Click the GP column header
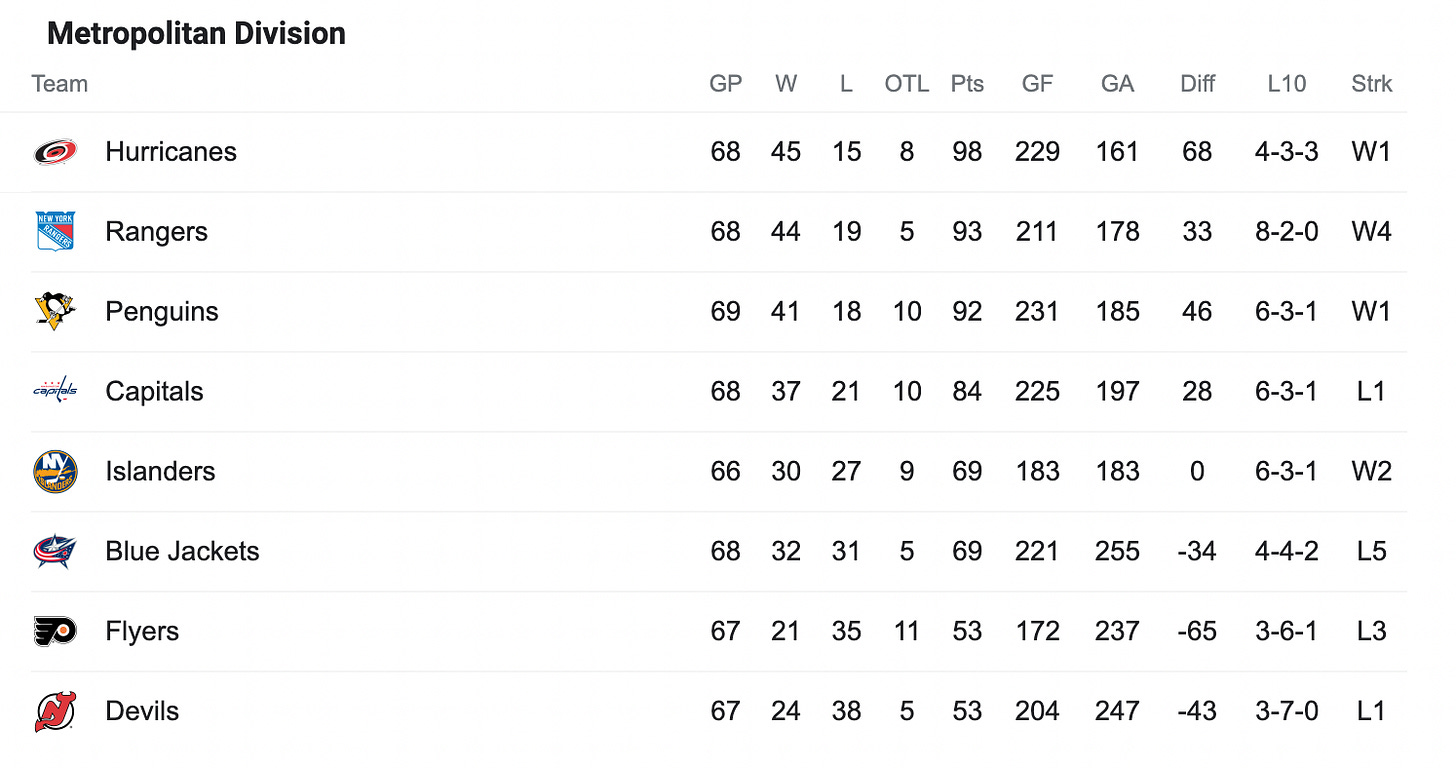 [x=726, y=84]
